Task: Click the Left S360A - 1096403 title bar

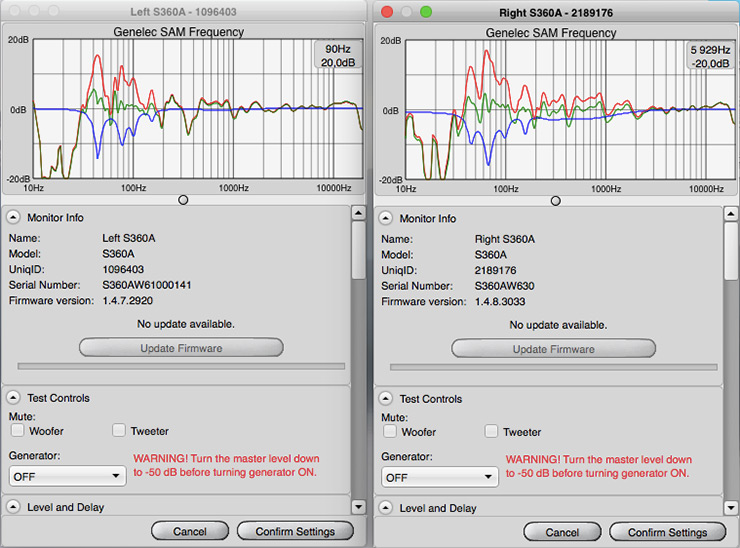Action: 184,12
